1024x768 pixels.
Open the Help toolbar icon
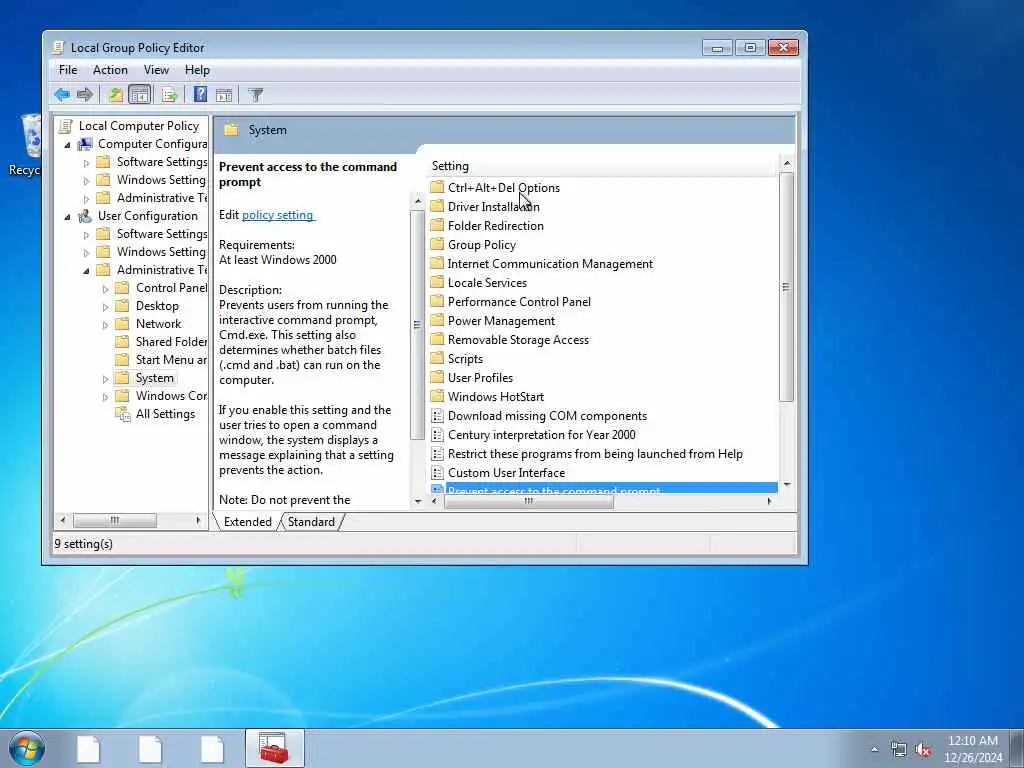point(200,95)
